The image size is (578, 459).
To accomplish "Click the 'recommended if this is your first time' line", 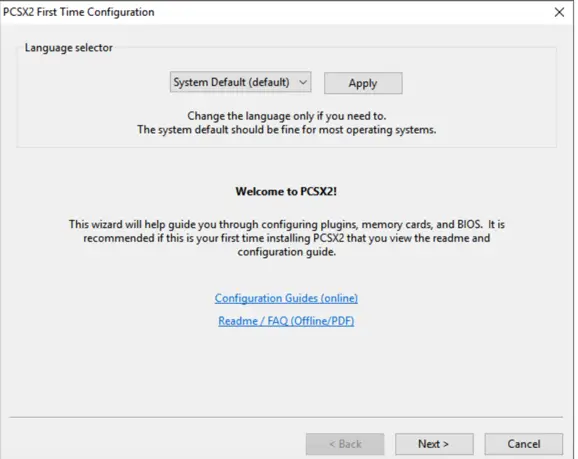I will (x=287, y=238).
